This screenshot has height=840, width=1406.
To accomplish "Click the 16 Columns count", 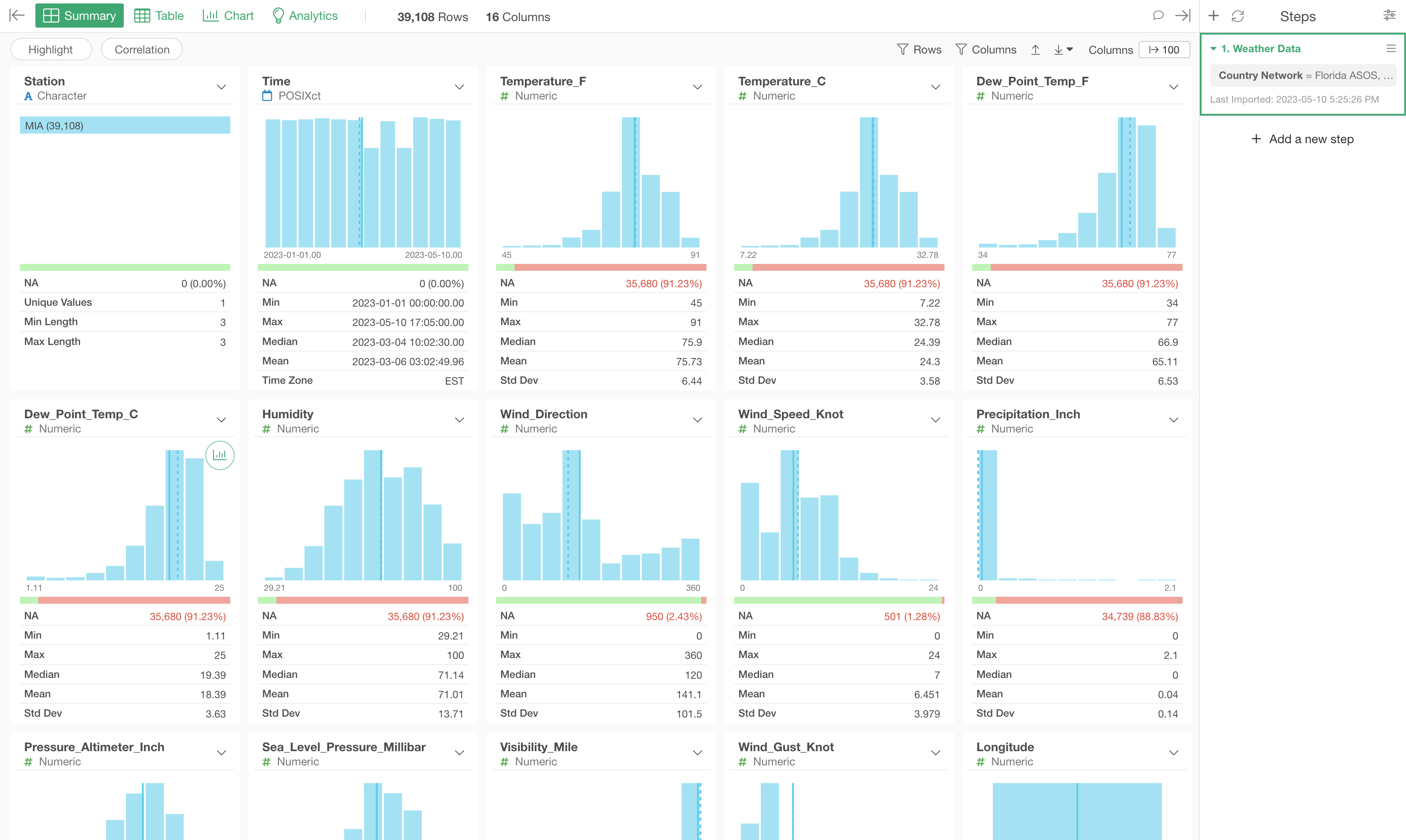I will pos(518,17).
